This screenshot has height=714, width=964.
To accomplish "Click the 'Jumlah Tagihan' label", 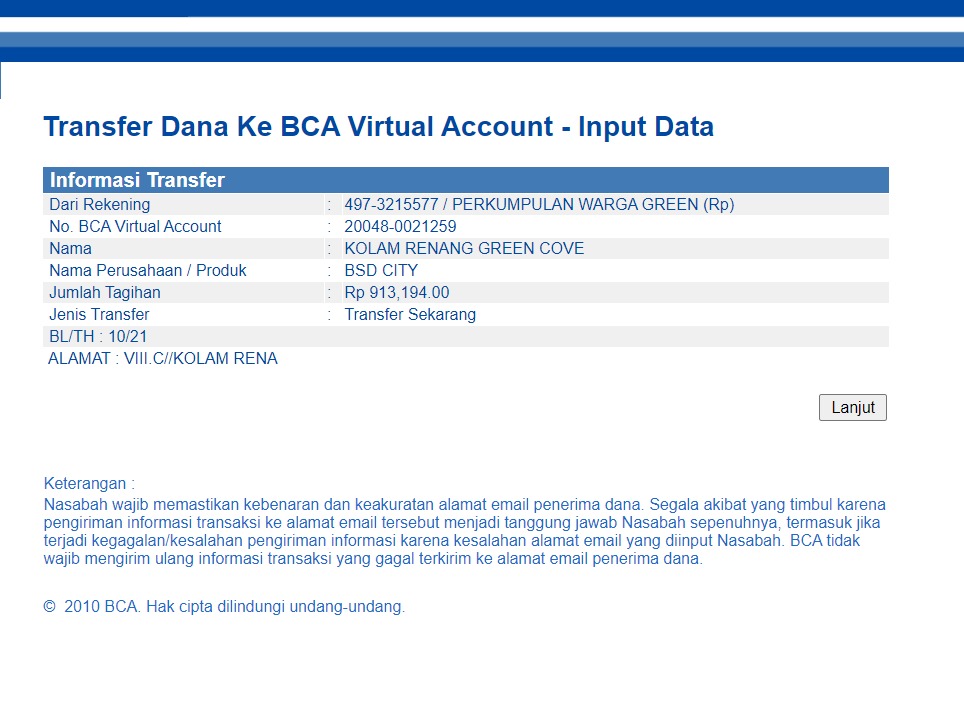I will click(x=105, y=293).
